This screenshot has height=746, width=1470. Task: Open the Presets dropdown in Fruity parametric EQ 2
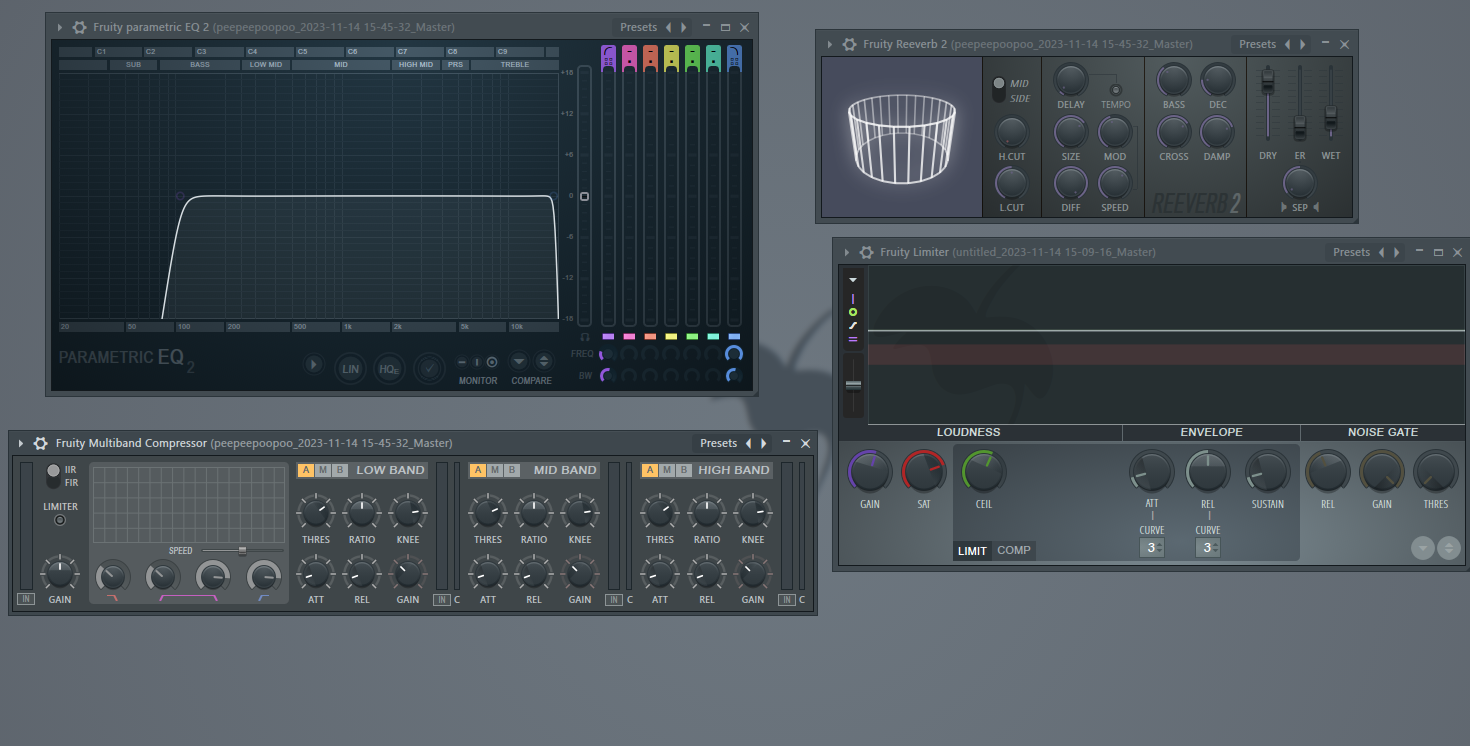pos(638,27)
